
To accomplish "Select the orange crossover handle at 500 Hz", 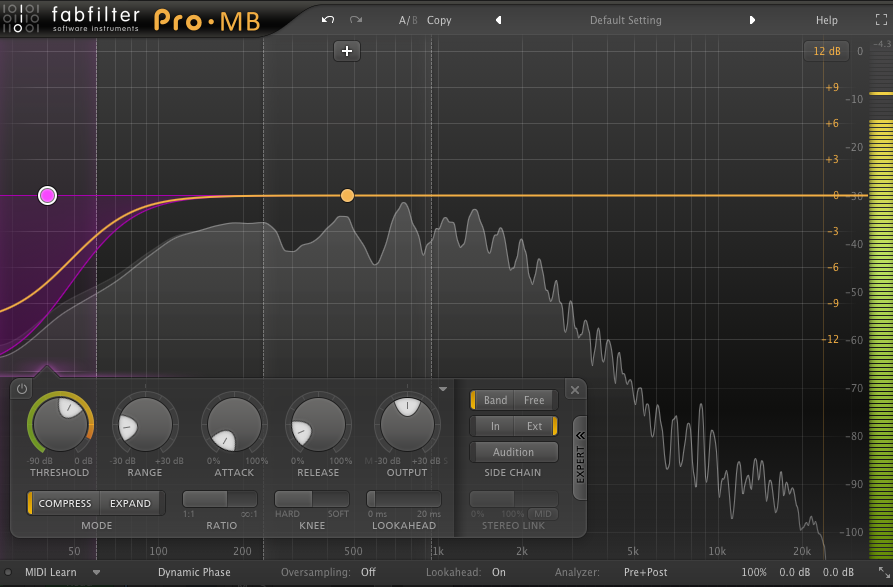I will pos(347,196).
